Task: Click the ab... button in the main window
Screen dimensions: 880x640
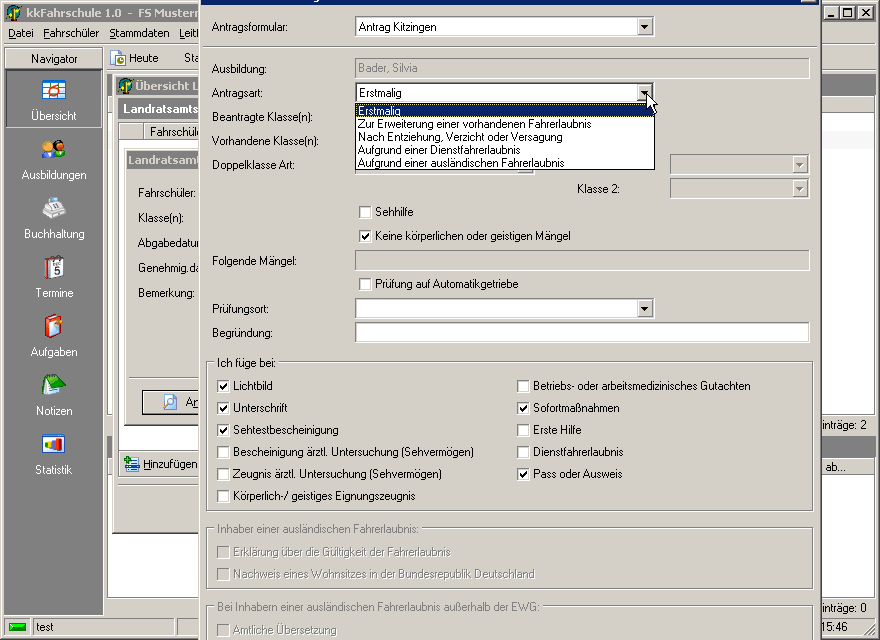Action: pyautogui.click(x=847, y=467)
